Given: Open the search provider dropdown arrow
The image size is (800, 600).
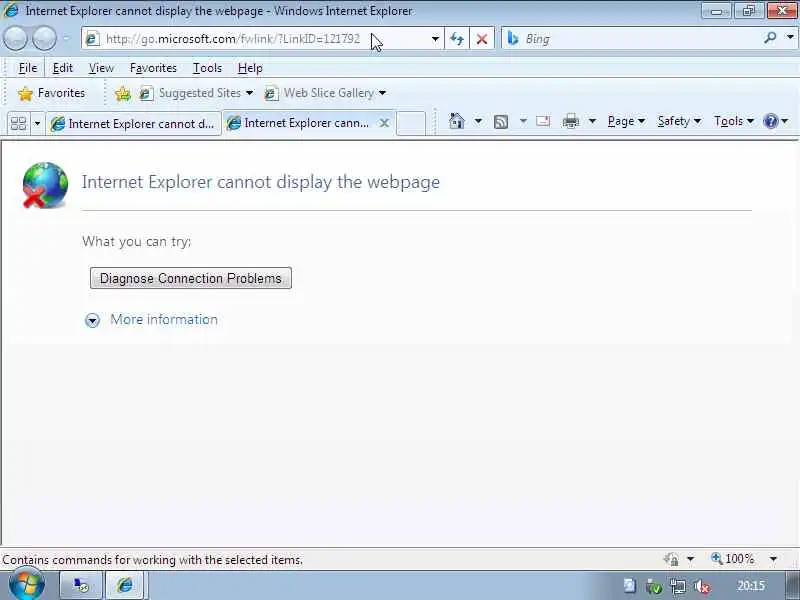Looking at the screenshot, I should click(x=790, y=37).
